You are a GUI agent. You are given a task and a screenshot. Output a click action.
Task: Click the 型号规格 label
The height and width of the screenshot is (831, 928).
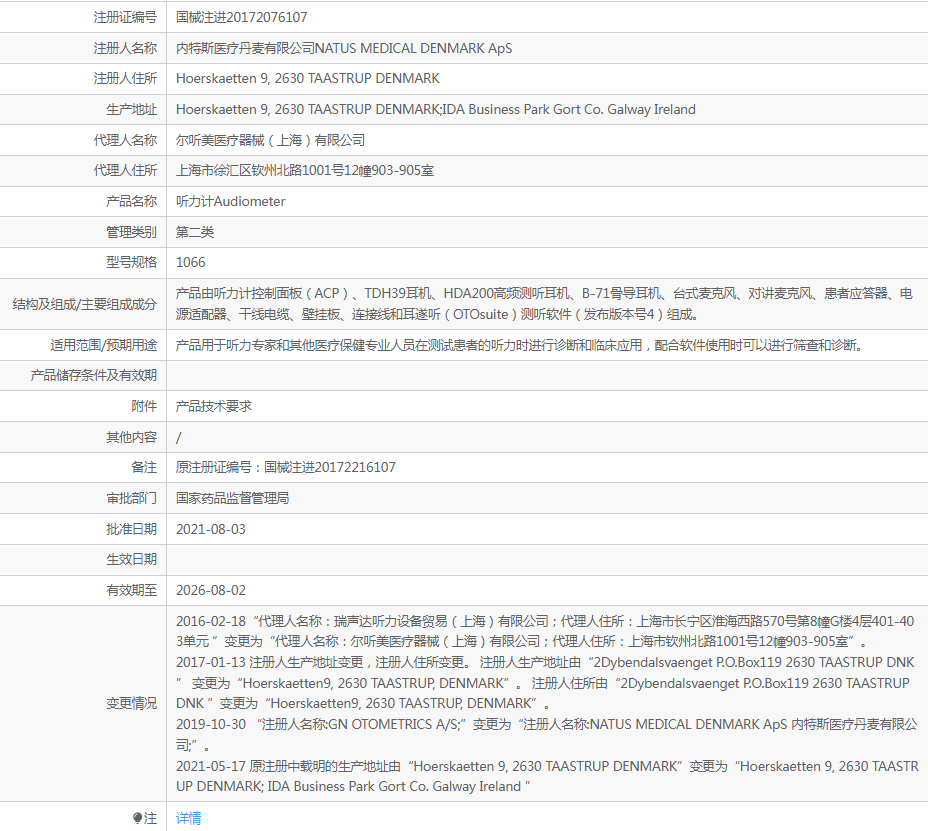[131, 262]
